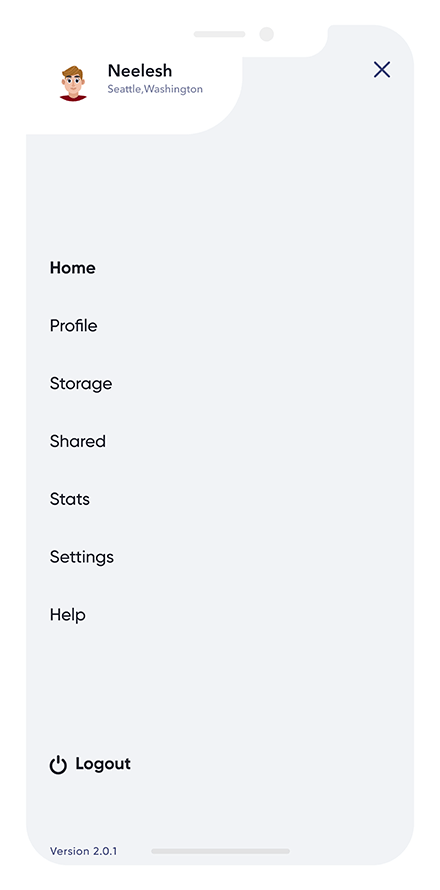Open the Home menu item
440x890 pixels.
click(x=73, y=267)
